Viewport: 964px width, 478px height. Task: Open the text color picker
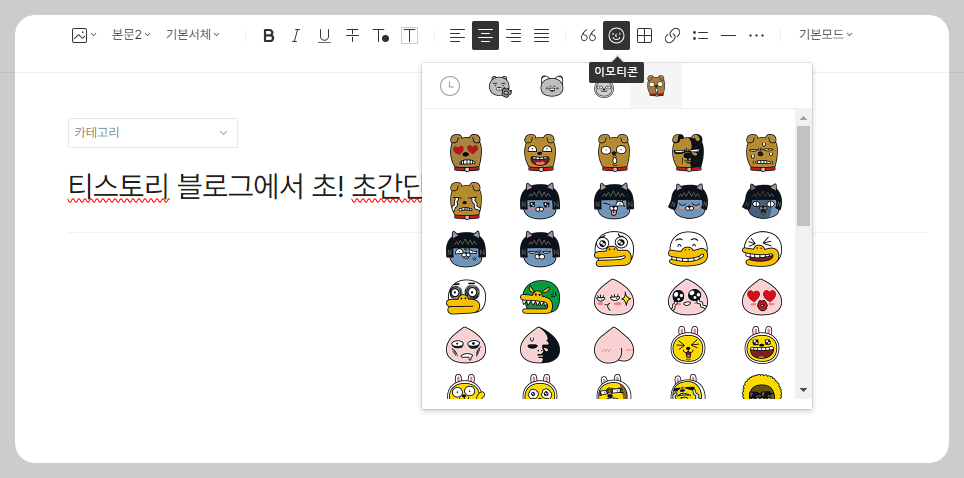pyautogui.click(x=381, y=36)
